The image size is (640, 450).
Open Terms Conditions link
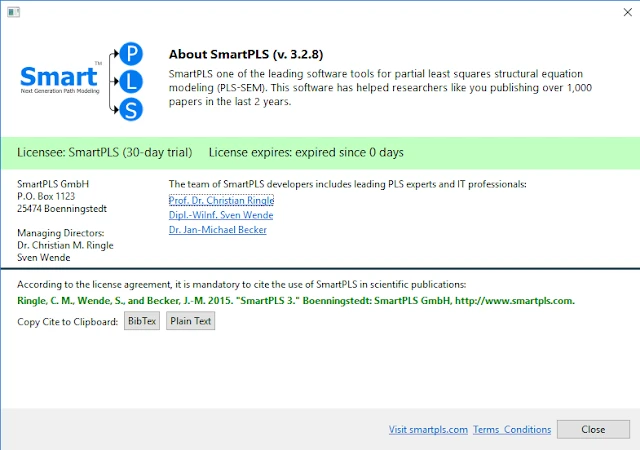click(x=512, y=430)
